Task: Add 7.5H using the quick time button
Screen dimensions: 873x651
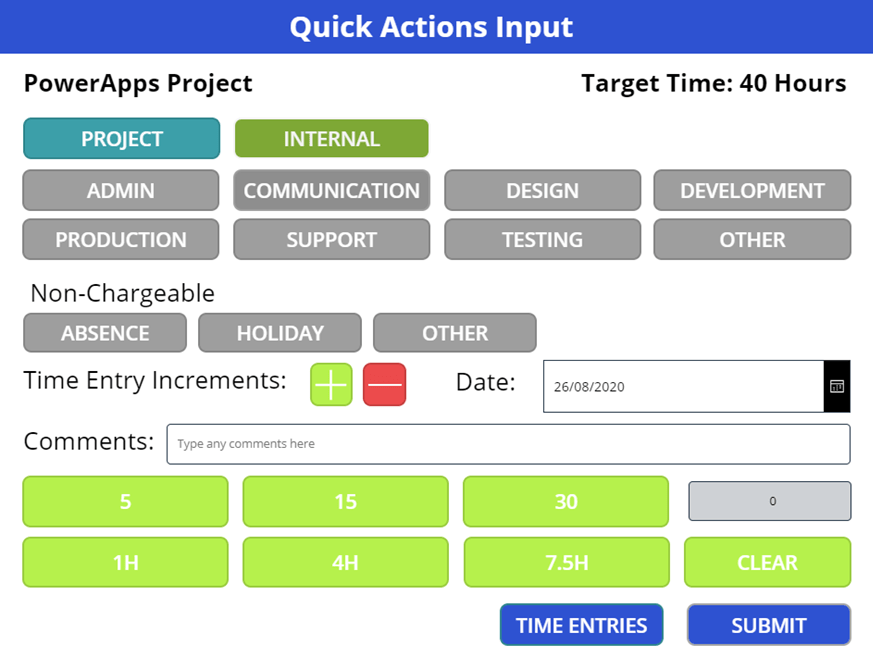Action: (x=565, y=562)
